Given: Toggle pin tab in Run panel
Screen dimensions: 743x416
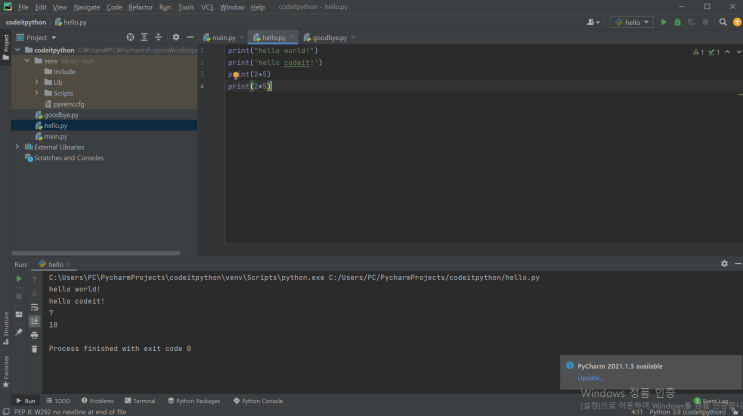Looking at the screenshot, I should [18, 332].
